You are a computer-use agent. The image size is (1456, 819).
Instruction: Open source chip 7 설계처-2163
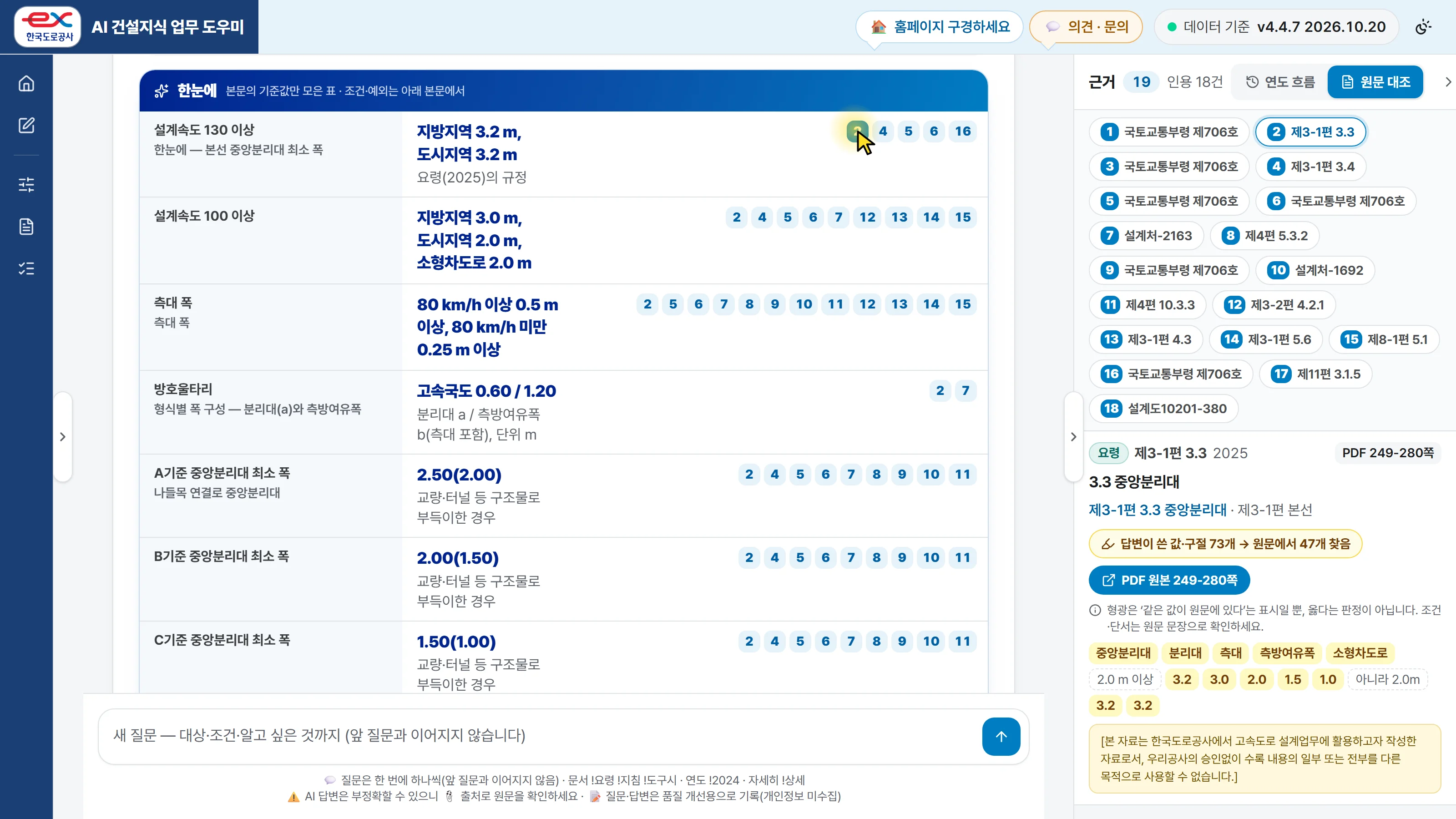click(1146, 236)
